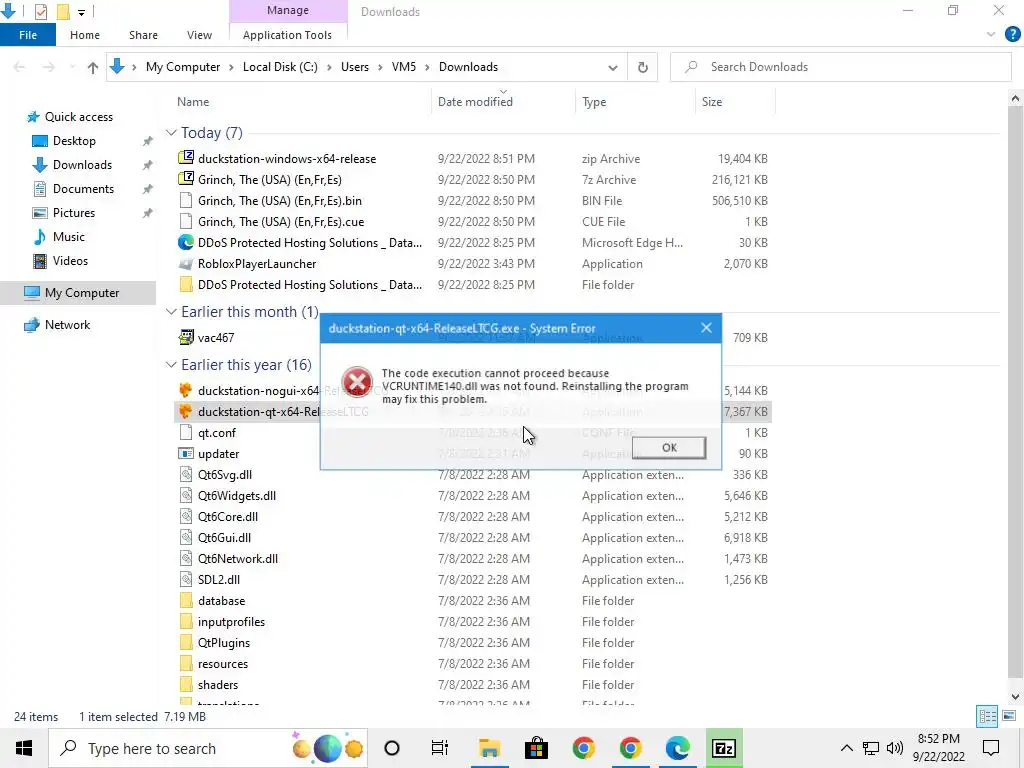Select duckstation-windows-x64-release zip icon
The height and width of the screenshot is (768, 1024).
pos(185,158)
